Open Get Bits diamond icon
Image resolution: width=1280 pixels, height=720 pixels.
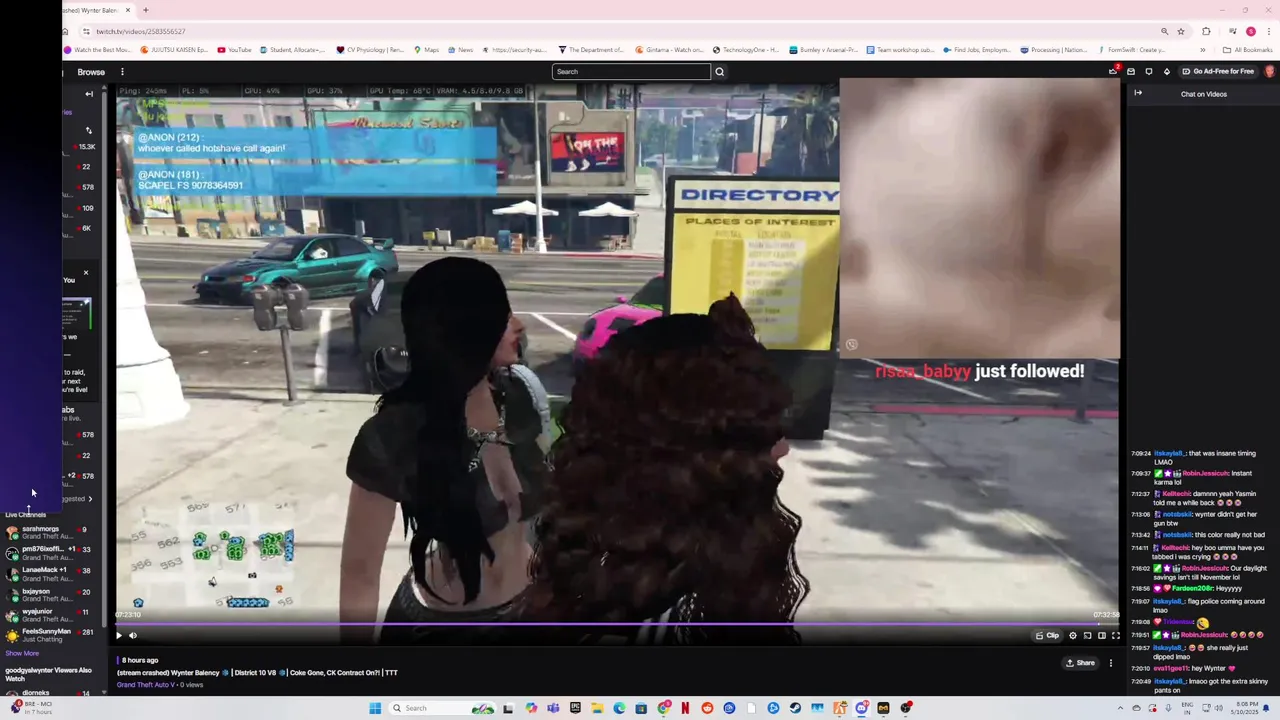pos(1167,71)
